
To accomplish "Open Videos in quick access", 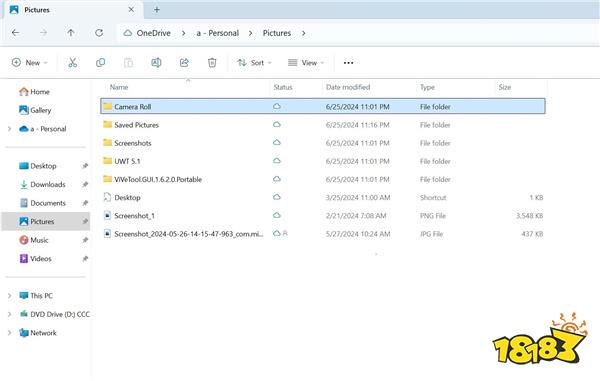I will 35,259.
